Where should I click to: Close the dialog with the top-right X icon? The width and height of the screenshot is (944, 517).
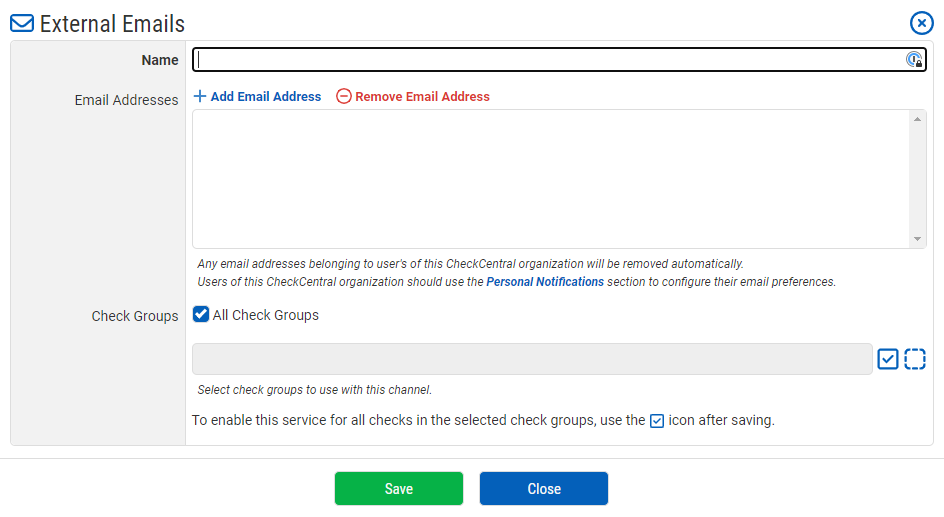click(x=921, y=23)
